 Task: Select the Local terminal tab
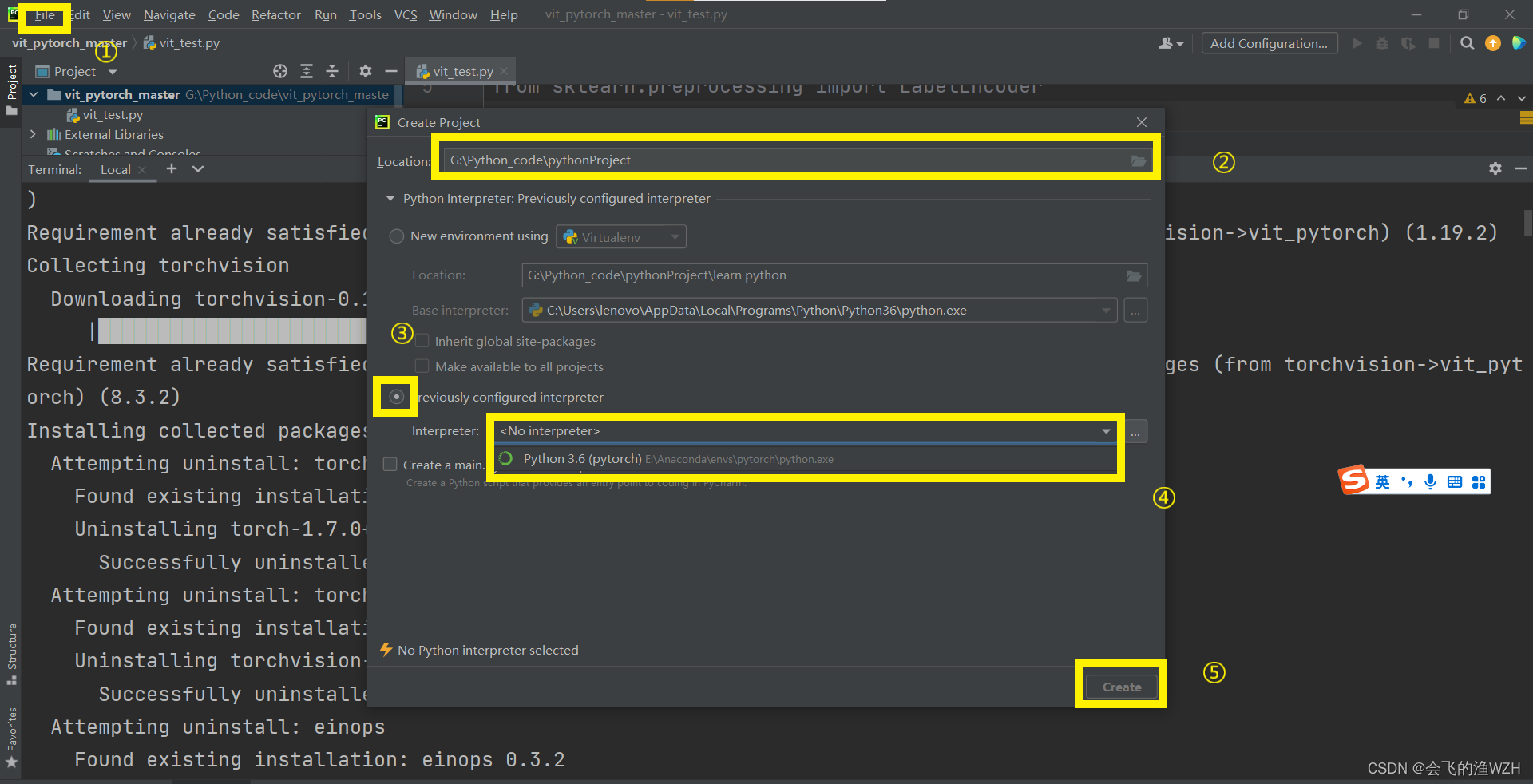[x=115, y=170]
